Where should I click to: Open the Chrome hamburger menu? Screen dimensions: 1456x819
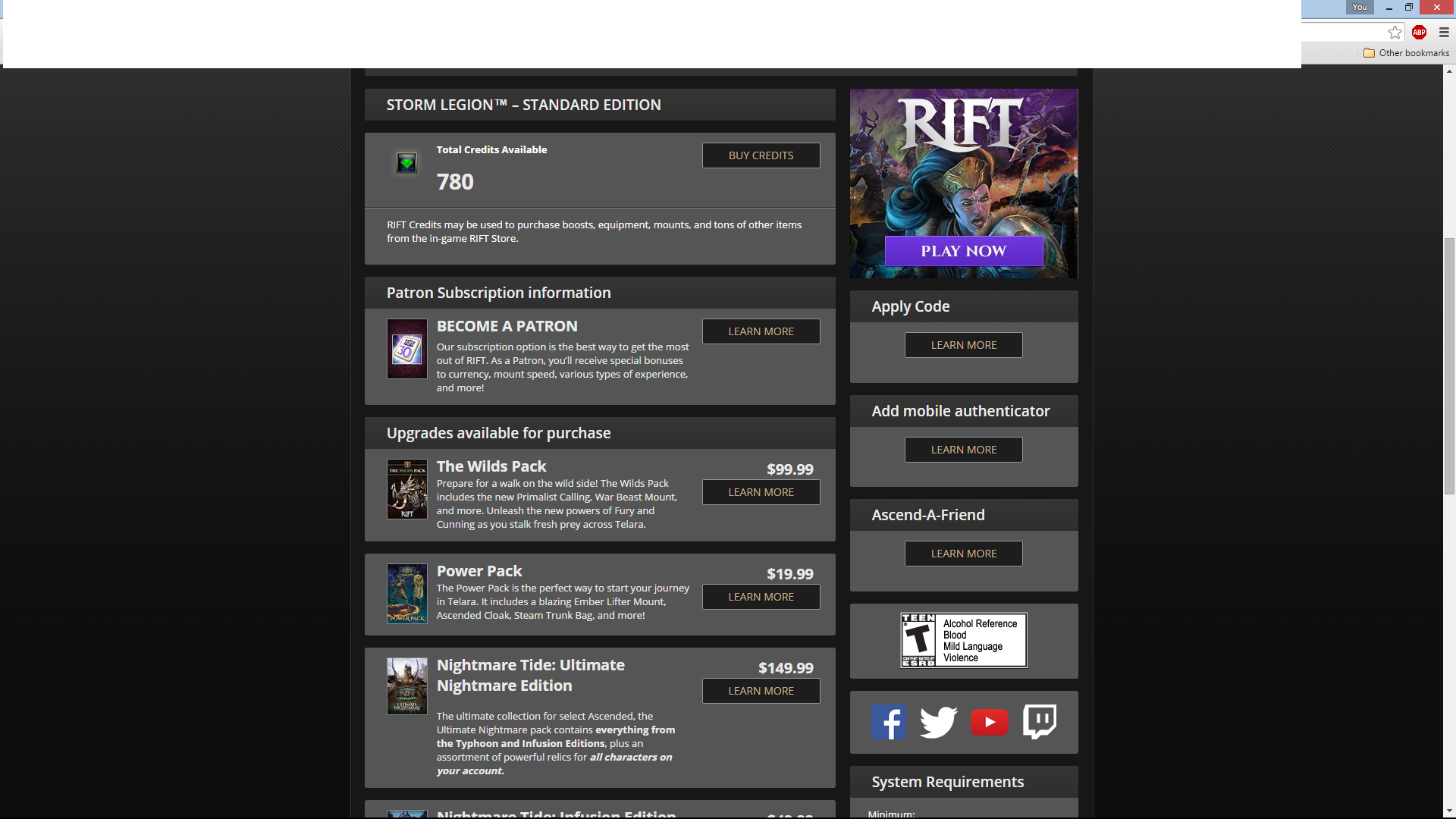1444,32
